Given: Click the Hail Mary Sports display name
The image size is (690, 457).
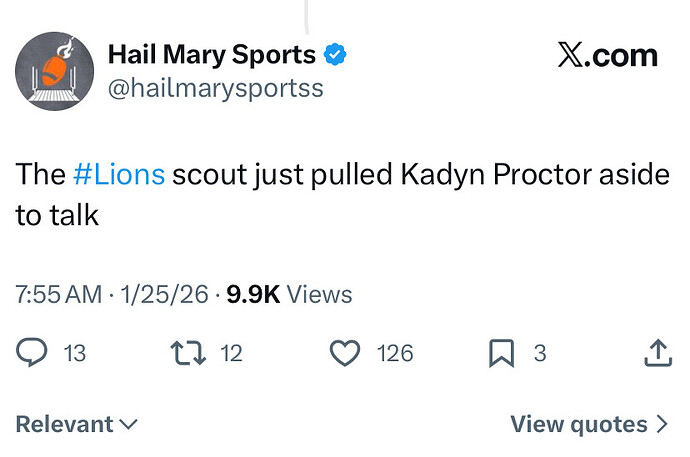Looking at the screenshot, I should tap(212, 55).
